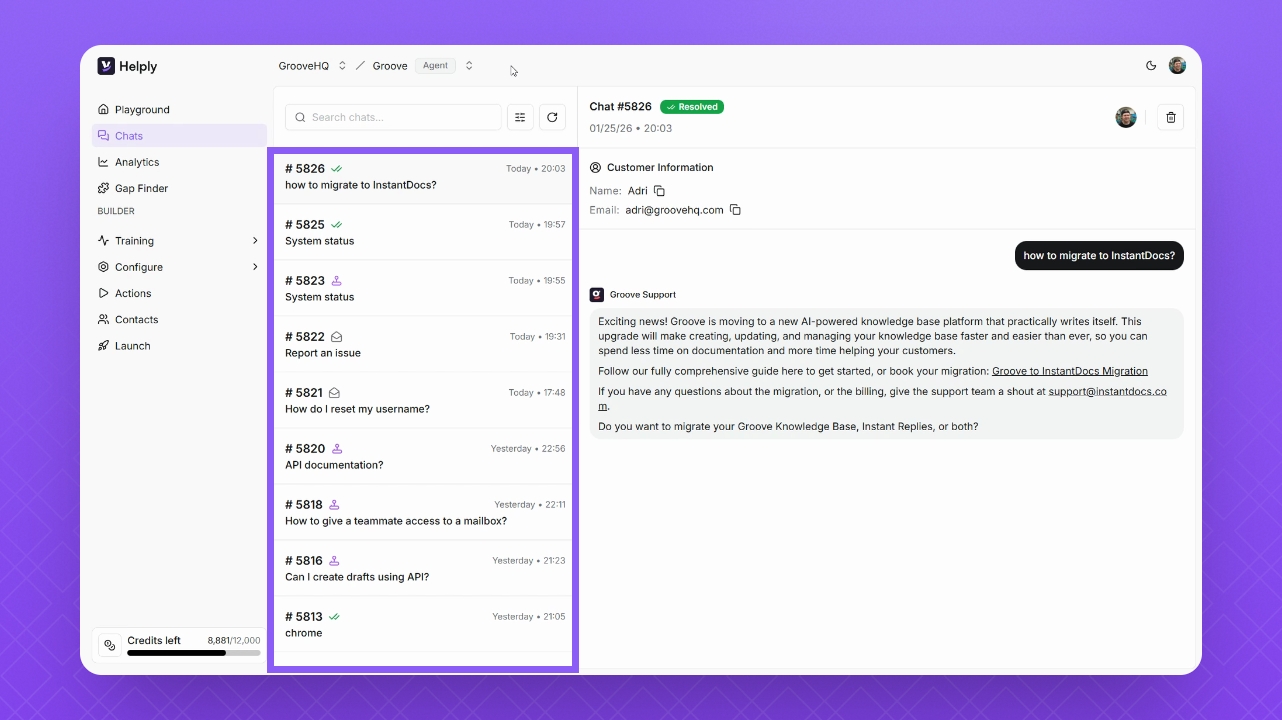Click the email adri@groovehq.com text

pyautogui.click(x=674, y=210)
